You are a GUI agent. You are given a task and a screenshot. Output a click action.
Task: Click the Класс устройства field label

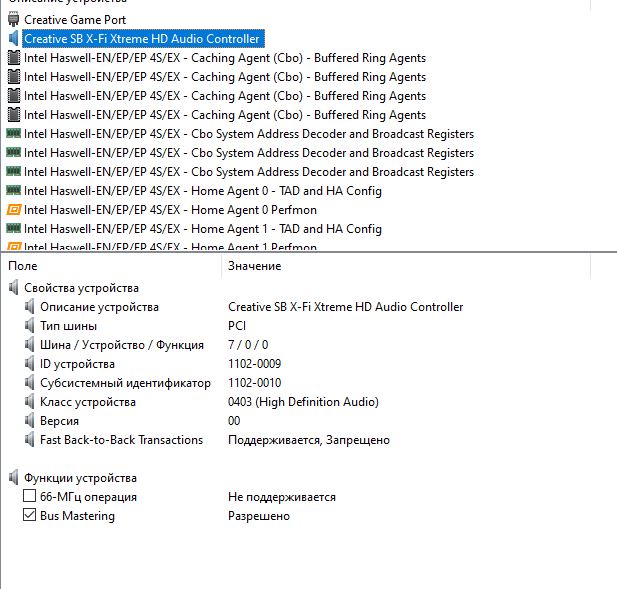point(88,402)
